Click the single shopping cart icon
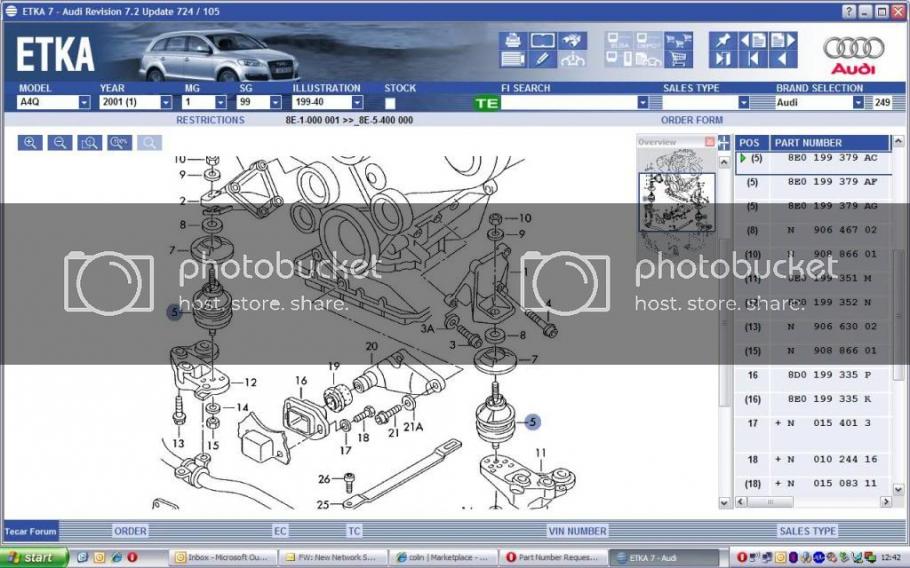Screen dimensions: 910x568 click(678, 59)
